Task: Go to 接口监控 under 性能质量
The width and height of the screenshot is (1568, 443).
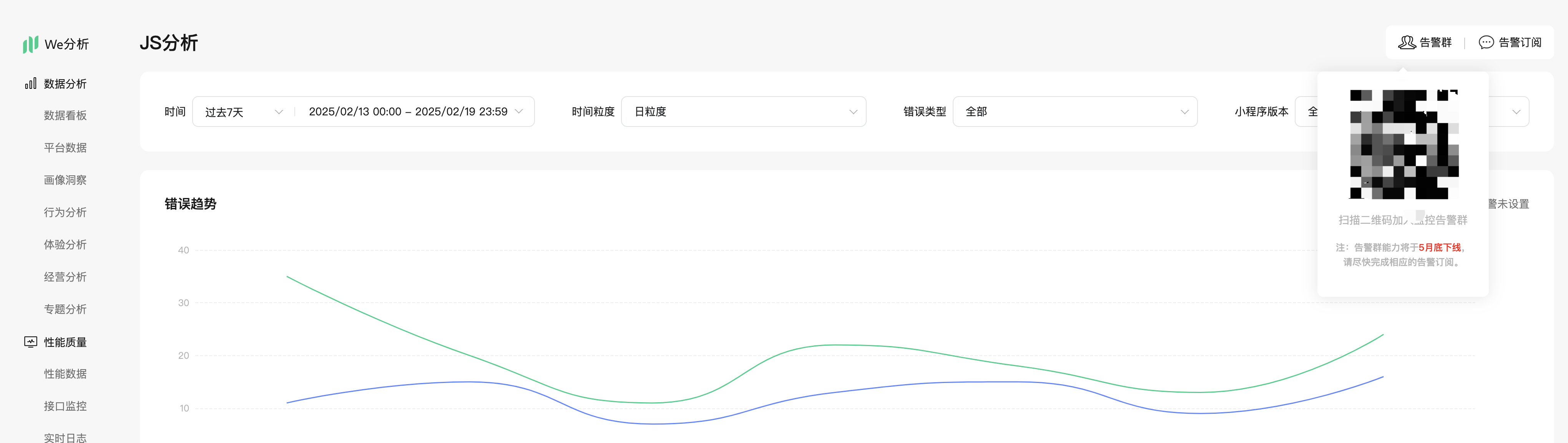Action: tap(65, 406)
